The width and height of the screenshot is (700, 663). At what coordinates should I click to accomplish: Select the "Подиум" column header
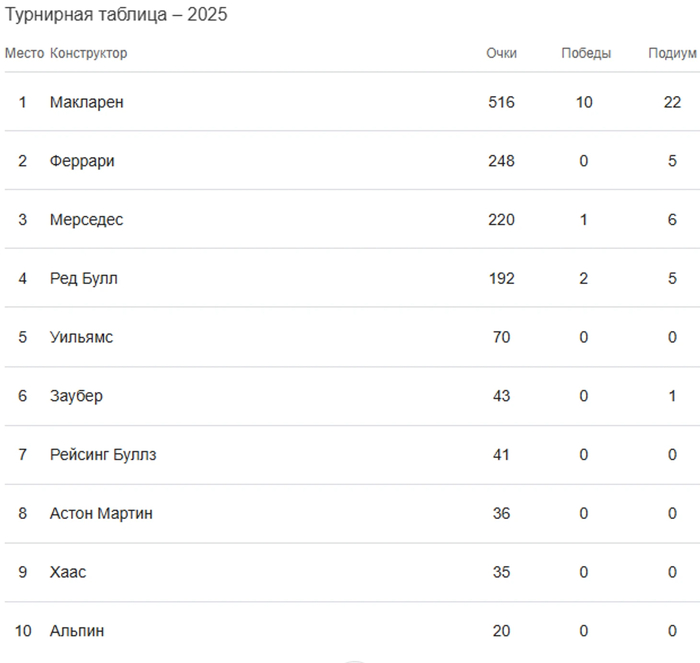pos(672,53)
